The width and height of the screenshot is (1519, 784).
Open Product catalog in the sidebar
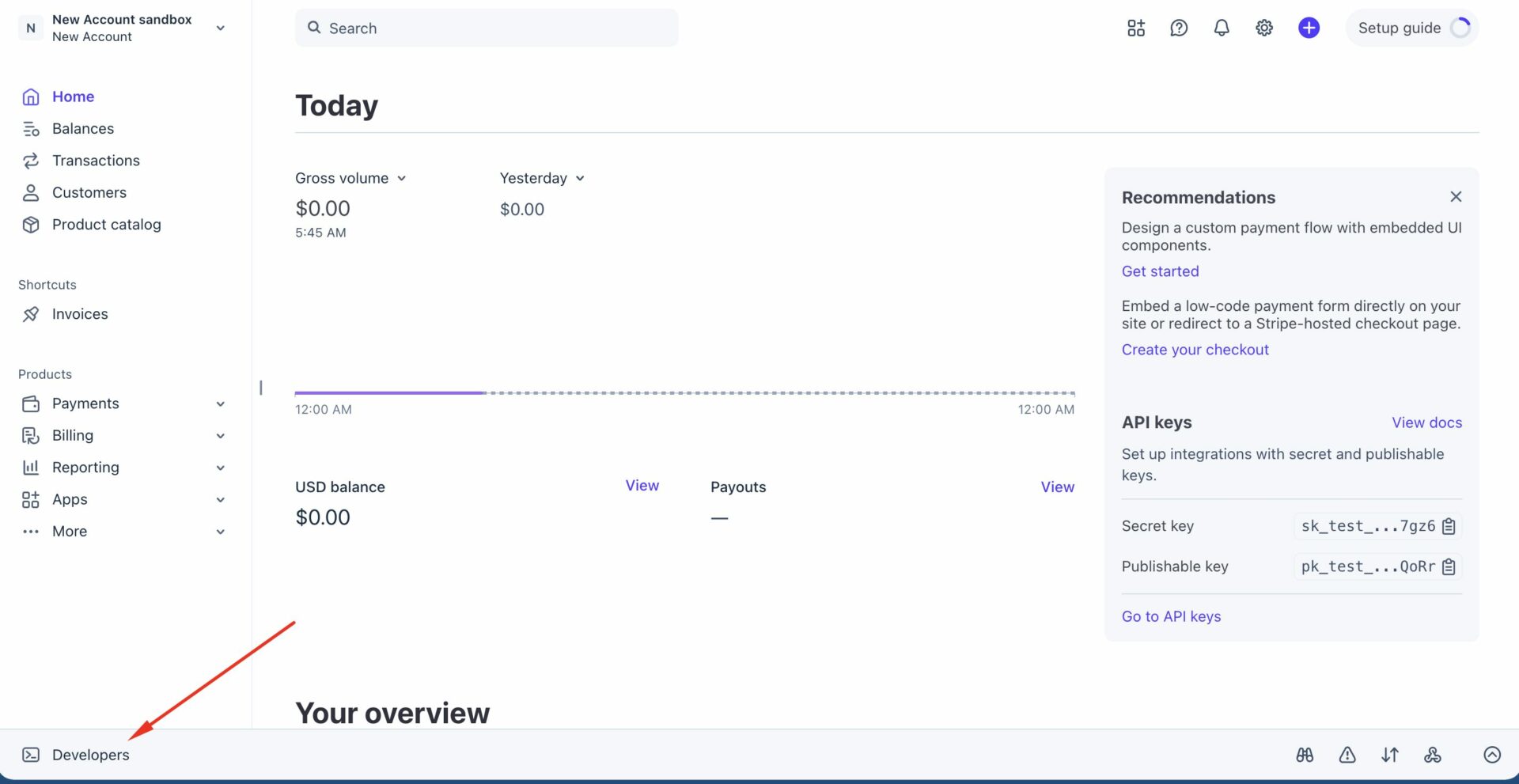click(107, 225)
